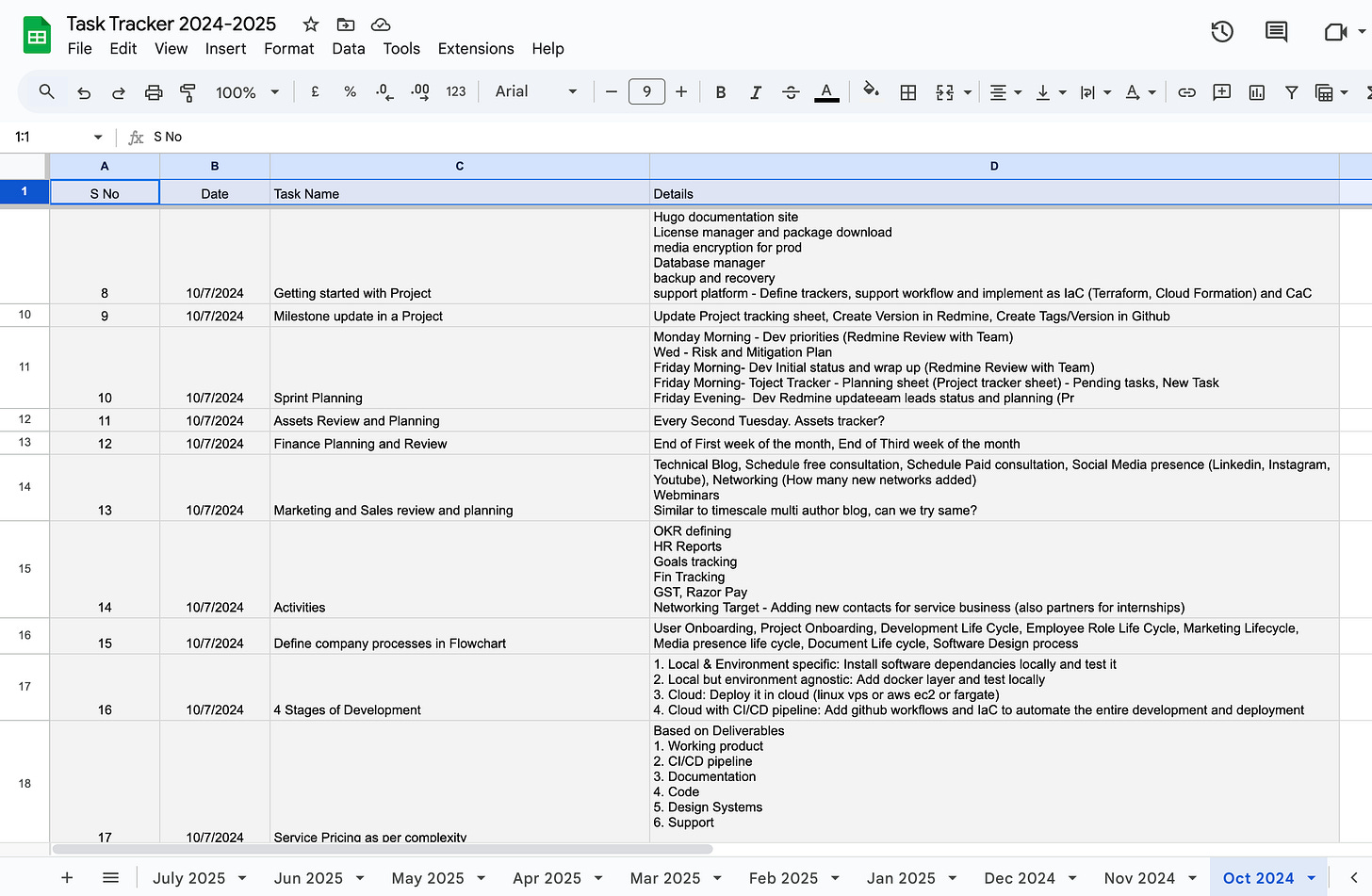Click the filter views table icon

1324,92
